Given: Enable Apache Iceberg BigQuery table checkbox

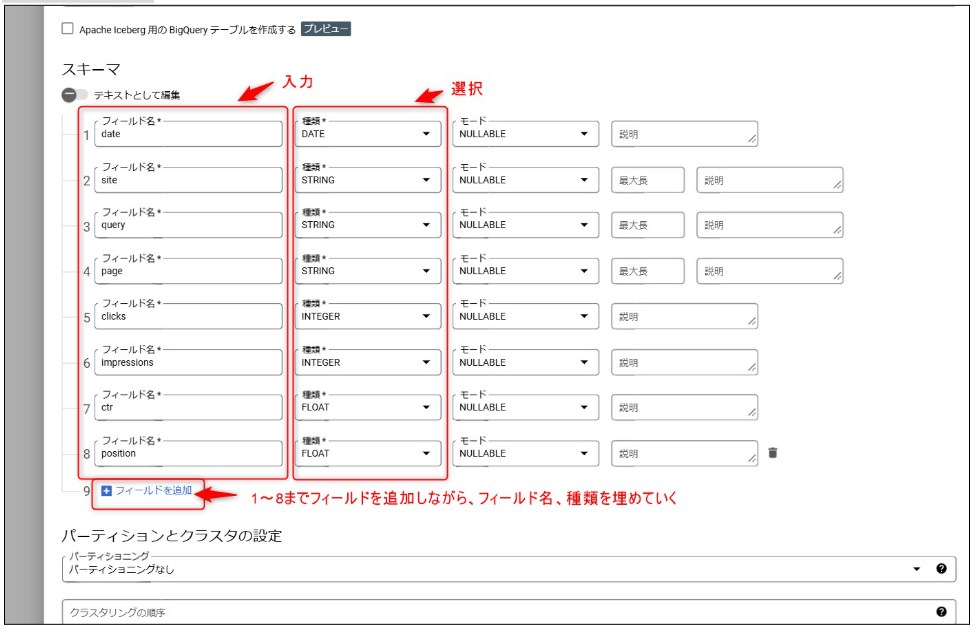Looking at the screenshot, I should click(x=67, y=29).
